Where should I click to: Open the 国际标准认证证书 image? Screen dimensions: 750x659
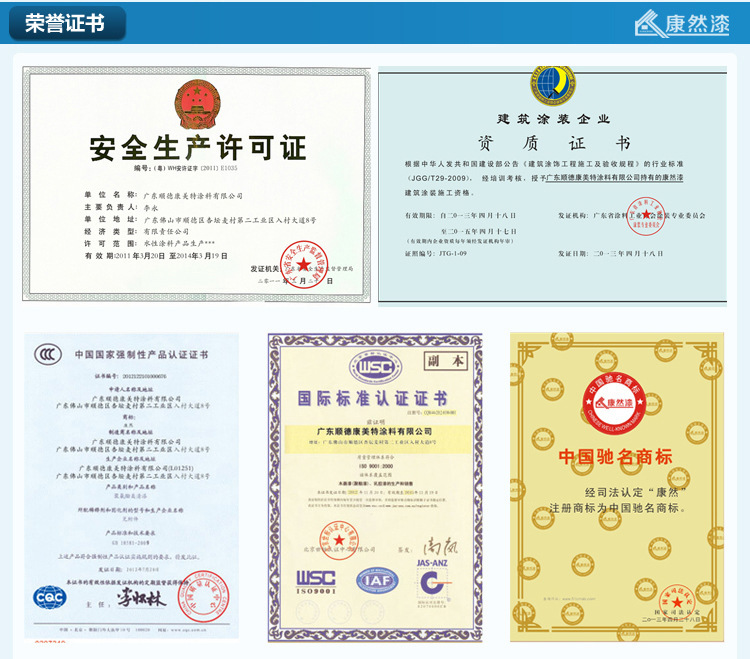click(375, 487)
